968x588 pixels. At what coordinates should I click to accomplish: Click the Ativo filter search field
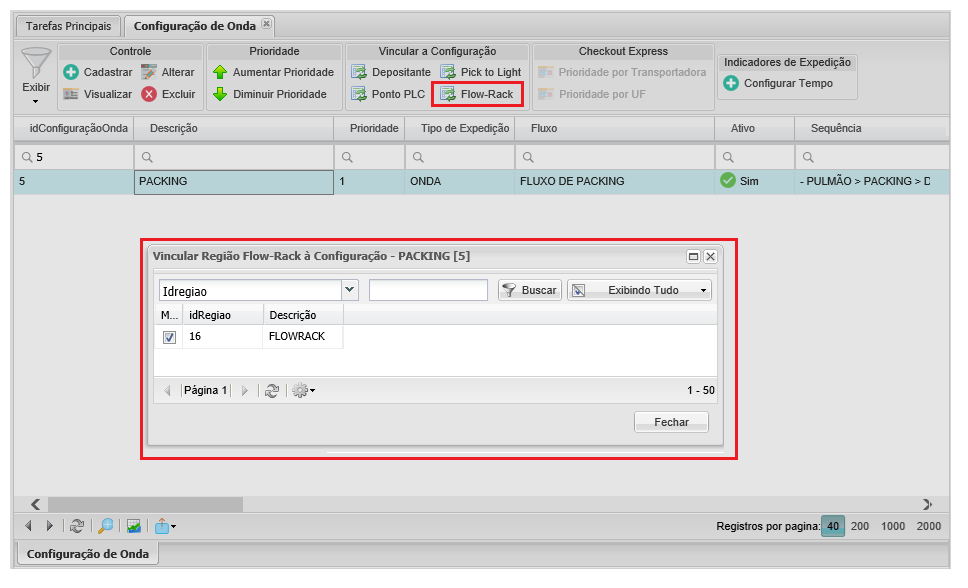tap(755, 158)
